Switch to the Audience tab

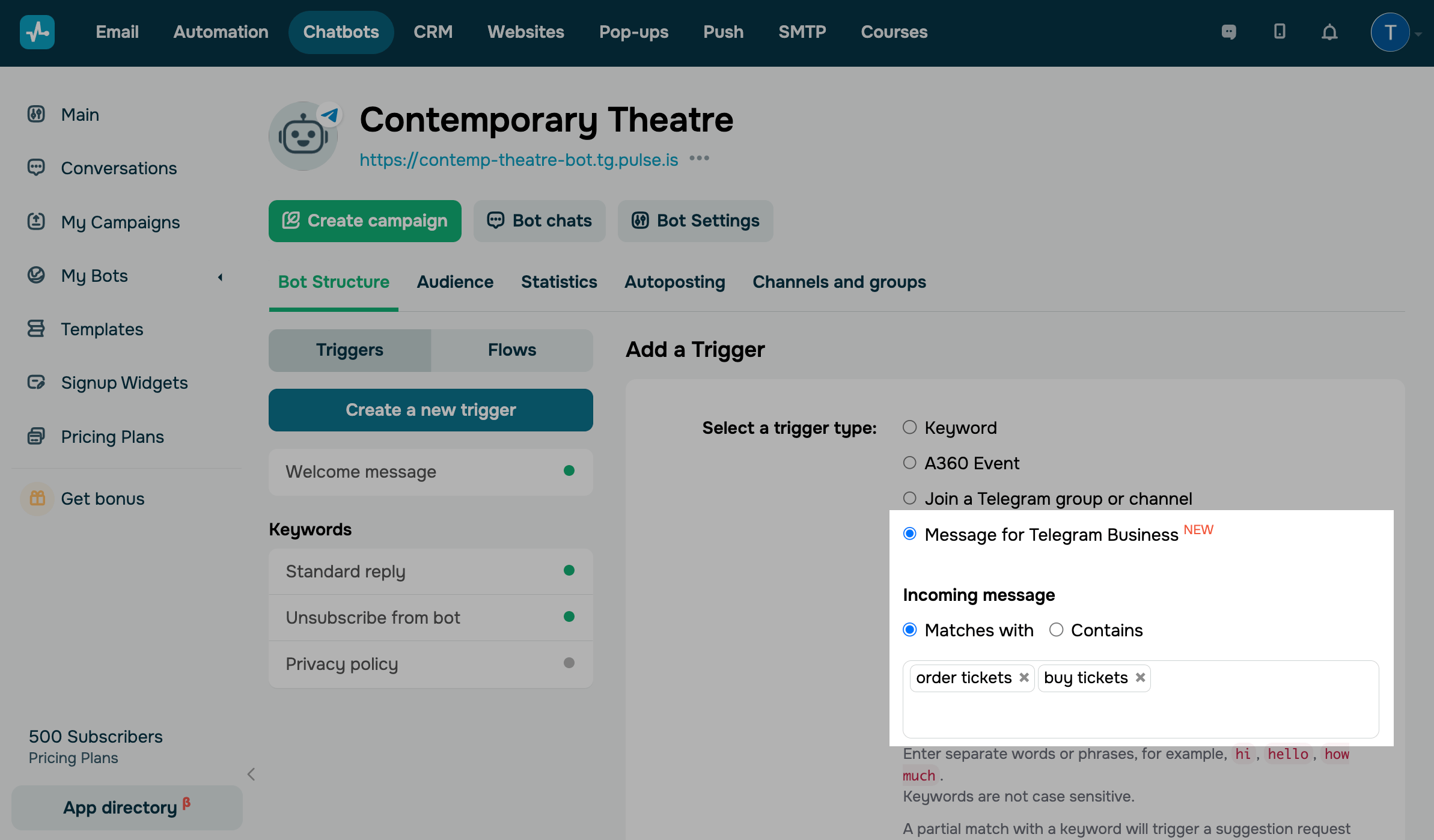point(455,282)
